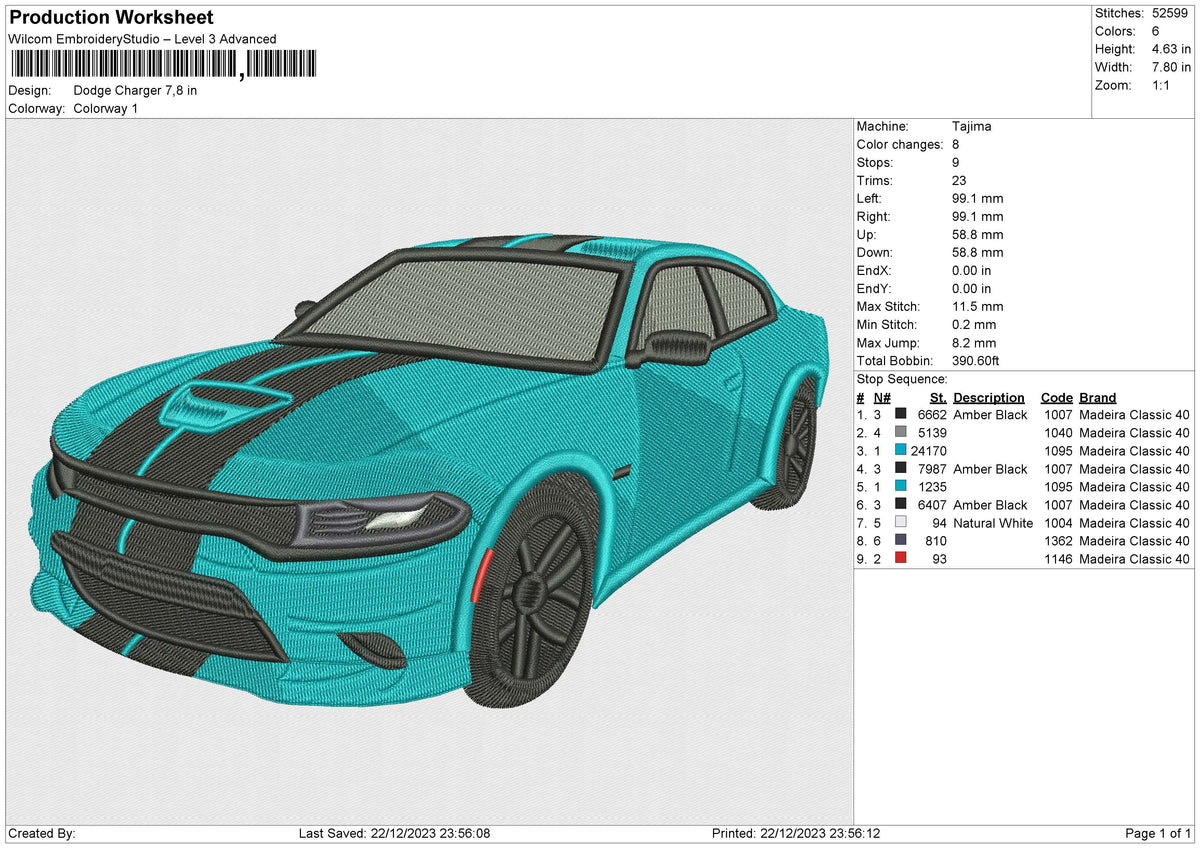Click the black swatch beside 7987 stitches
1200x848 pixels.
coord(901,469)
